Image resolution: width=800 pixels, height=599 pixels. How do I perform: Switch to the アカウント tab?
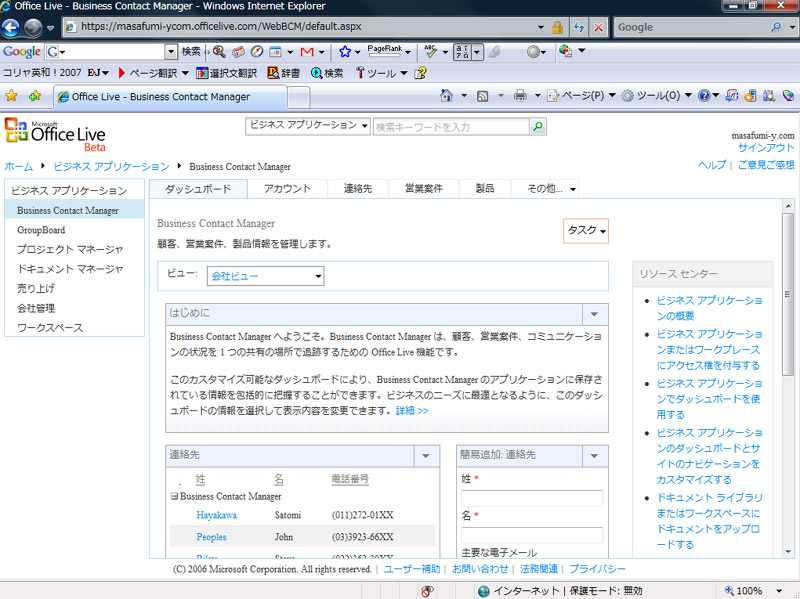point(287,189)
